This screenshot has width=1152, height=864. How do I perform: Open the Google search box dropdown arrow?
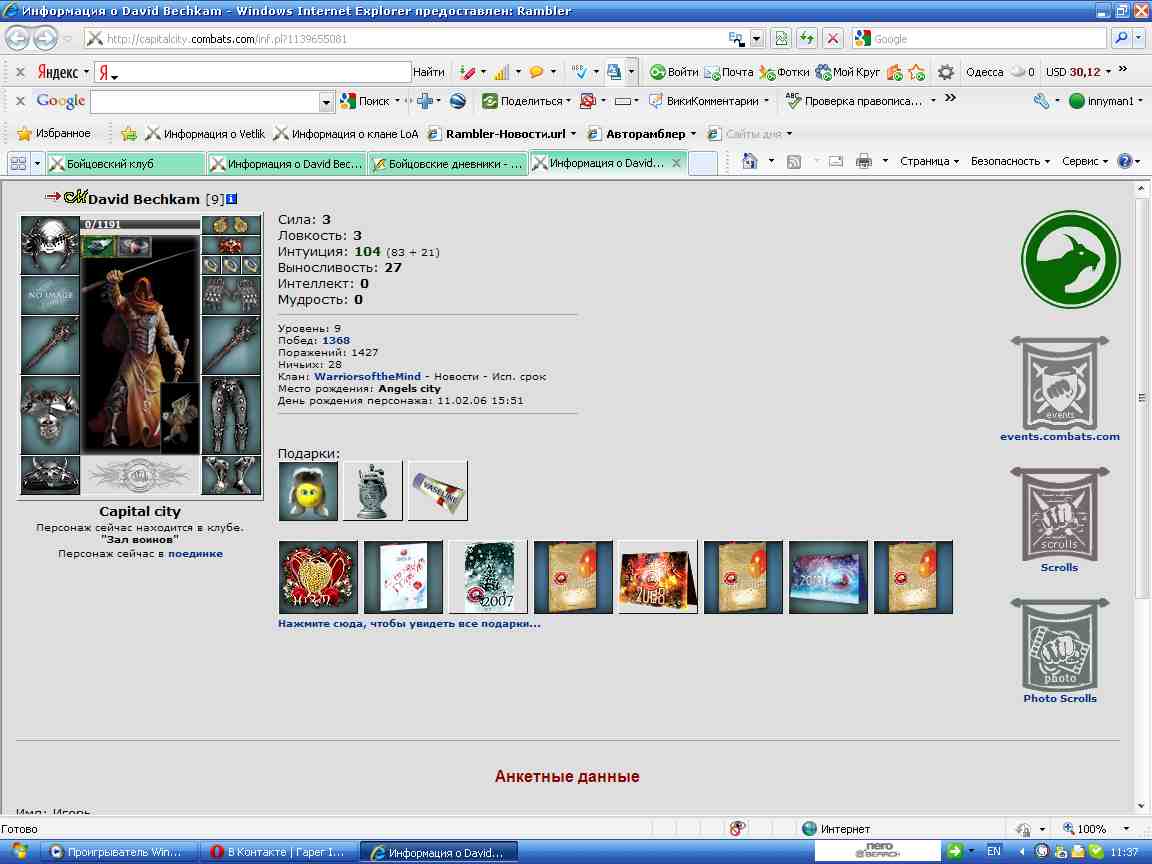(326, 102)
